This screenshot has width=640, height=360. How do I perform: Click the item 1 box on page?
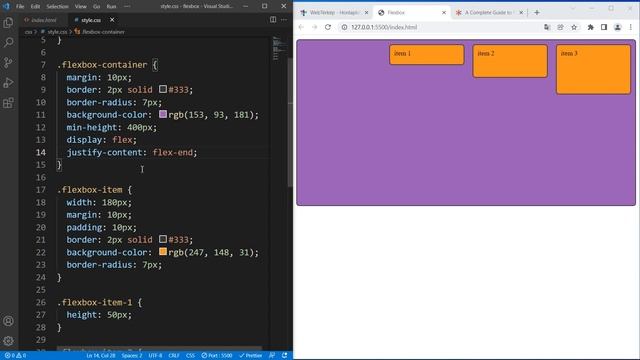pos(427,55)
